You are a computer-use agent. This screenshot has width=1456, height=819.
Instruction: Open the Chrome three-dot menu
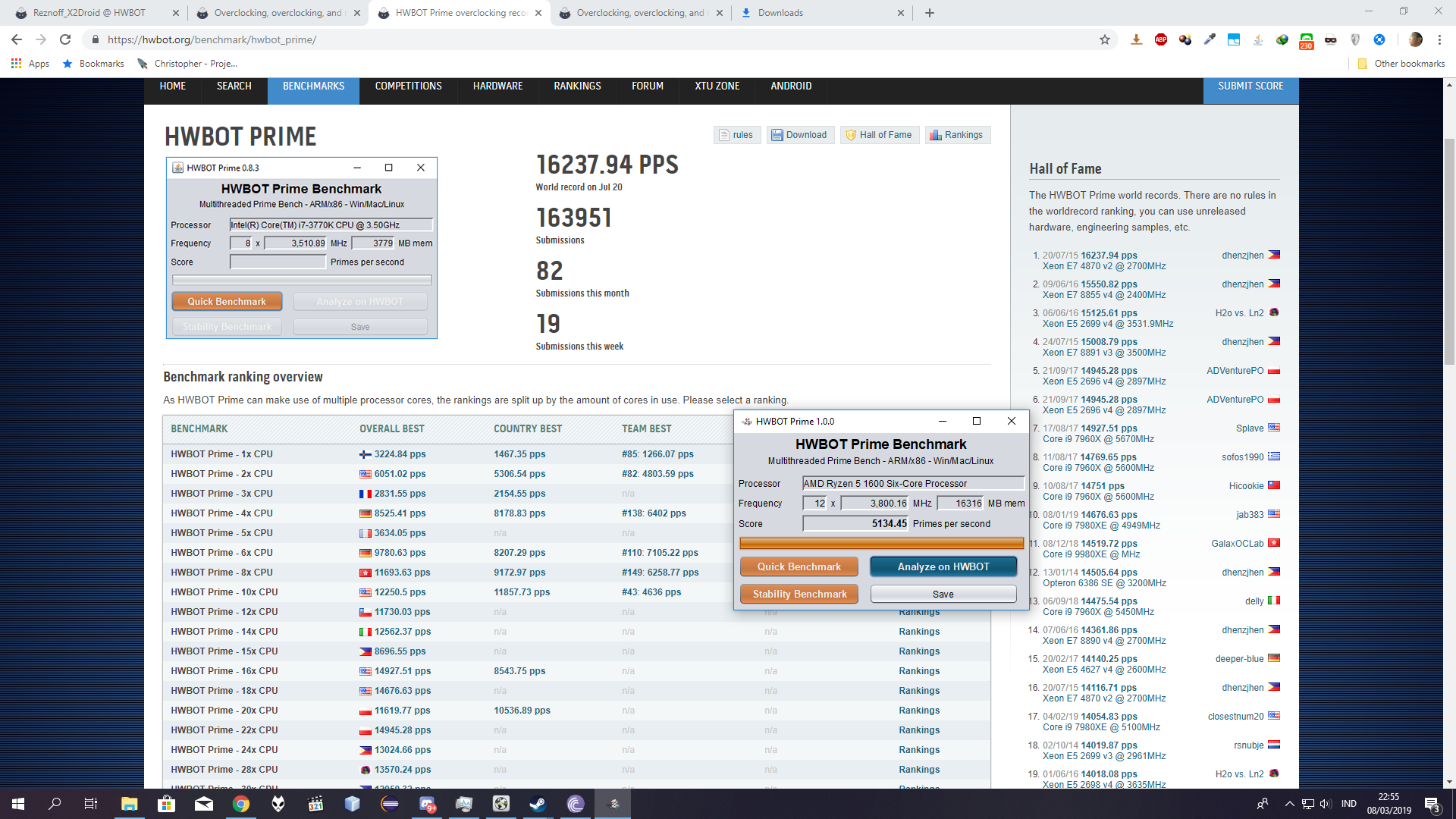pyautogui.click(x=1439, y=39)
